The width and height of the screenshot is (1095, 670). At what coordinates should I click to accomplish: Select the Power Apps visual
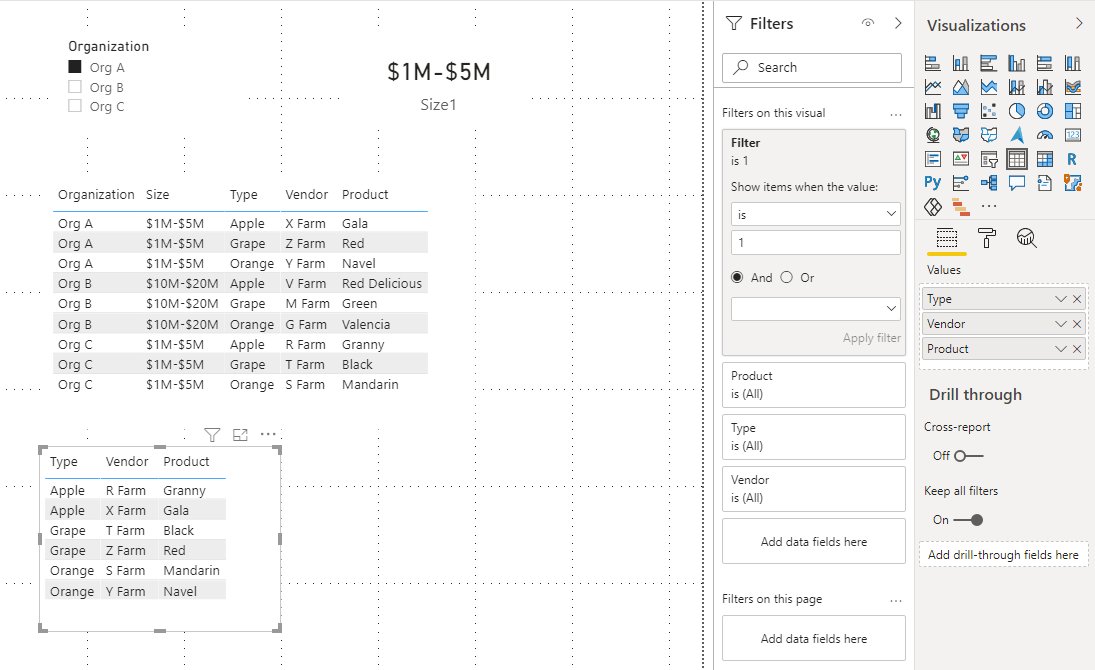tap(932, 207)
